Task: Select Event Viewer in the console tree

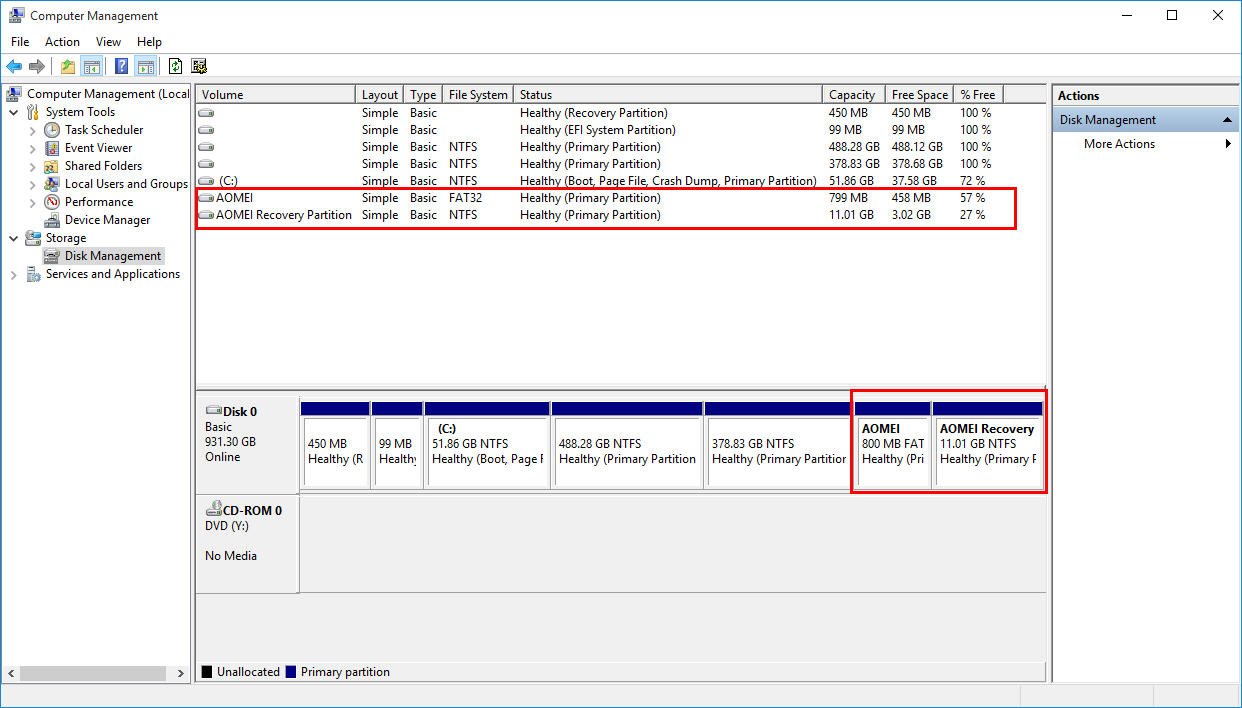Action: (98, 148)
